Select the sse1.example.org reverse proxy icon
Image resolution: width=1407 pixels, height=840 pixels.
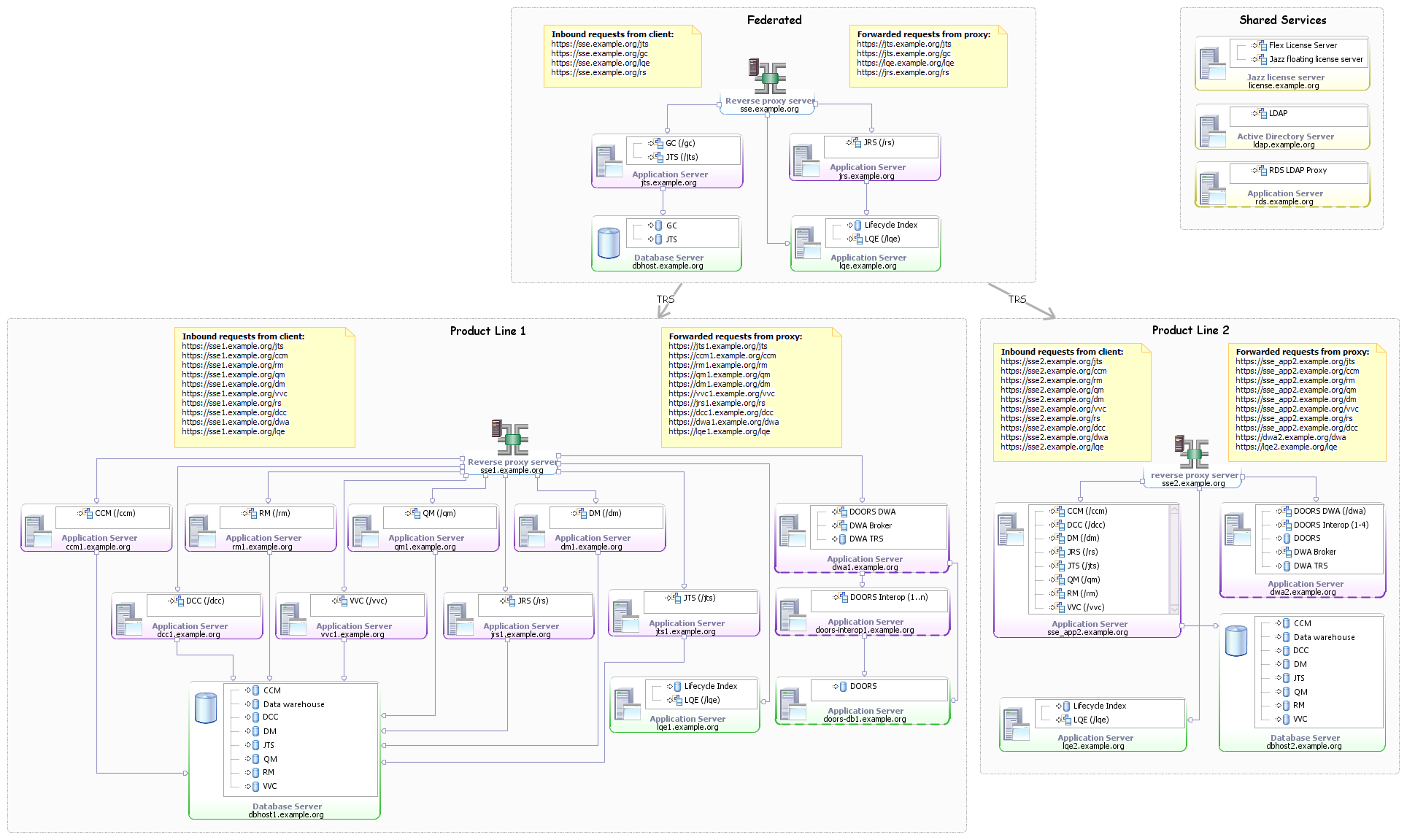coord(510,437)
